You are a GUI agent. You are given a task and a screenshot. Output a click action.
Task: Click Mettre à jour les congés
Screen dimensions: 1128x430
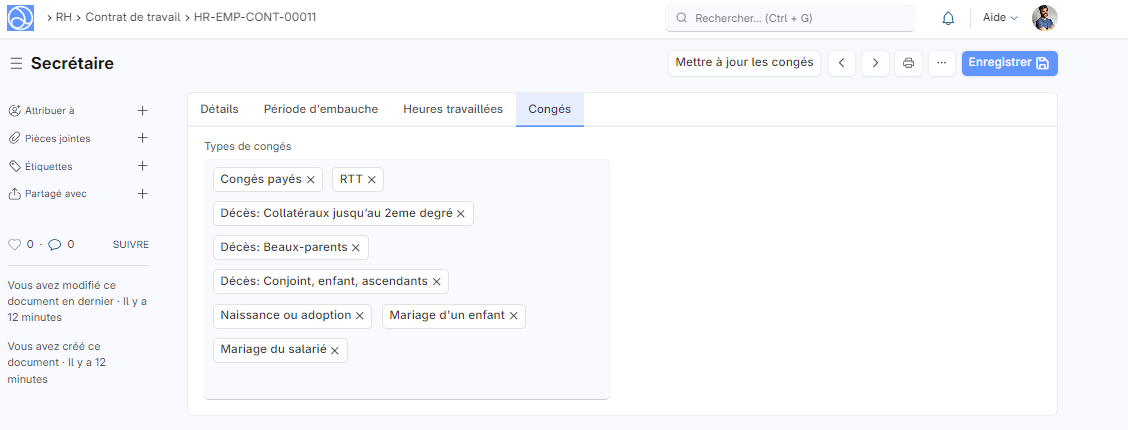click(x=744, y=63)
